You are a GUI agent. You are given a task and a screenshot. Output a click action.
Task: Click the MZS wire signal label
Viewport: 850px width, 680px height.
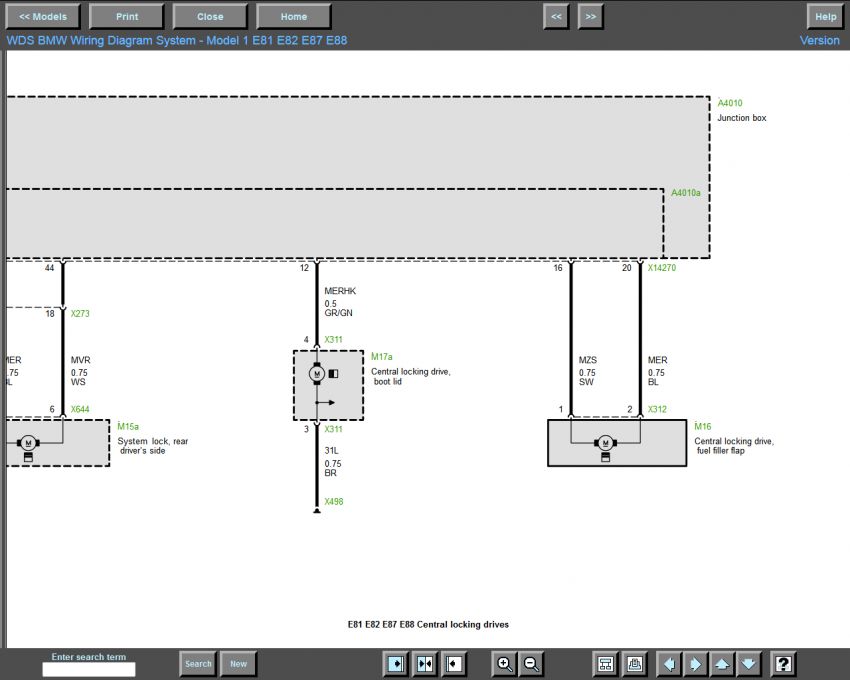588,360
